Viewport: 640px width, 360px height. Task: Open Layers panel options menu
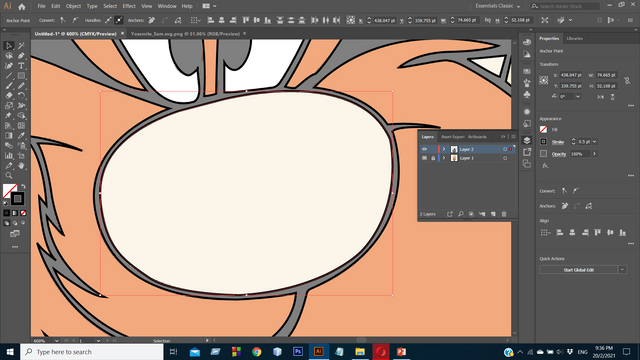click(x=513, y=137)
